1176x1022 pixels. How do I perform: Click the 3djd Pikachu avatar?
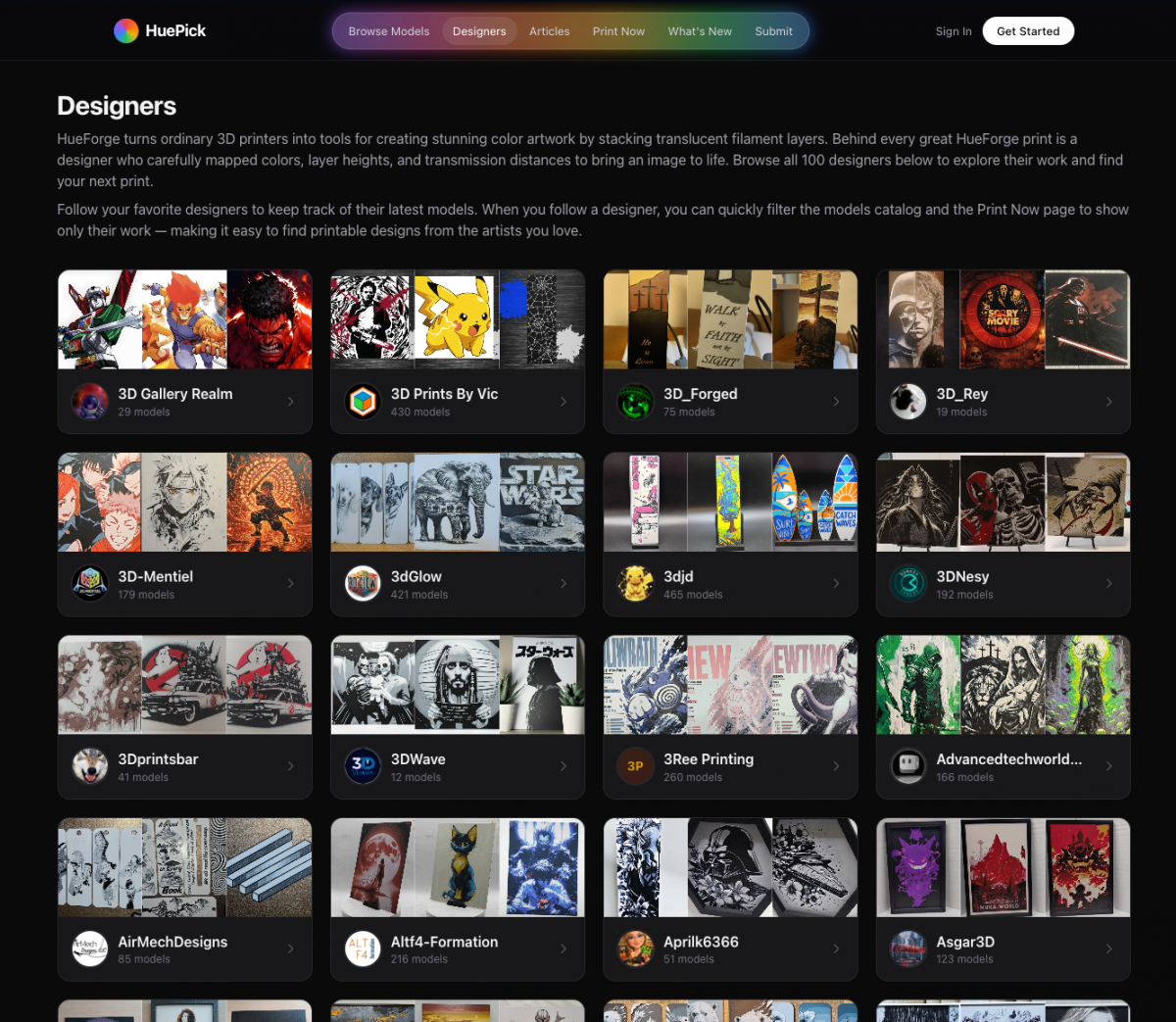(x=635, y=584)
